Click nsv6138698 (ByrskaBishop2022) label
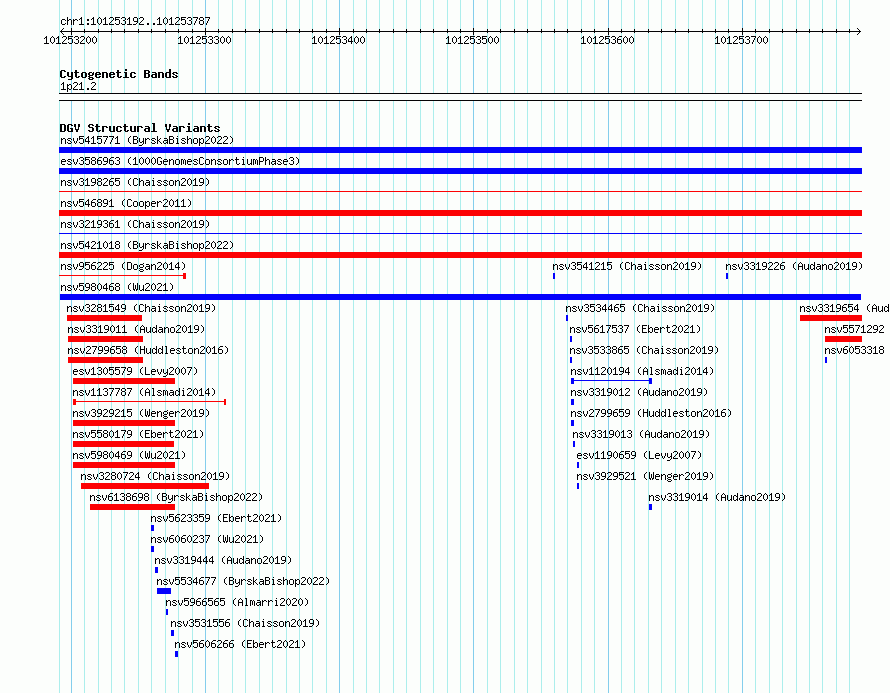The height and width of the screenshot is (693, 890). pos(176,497)
